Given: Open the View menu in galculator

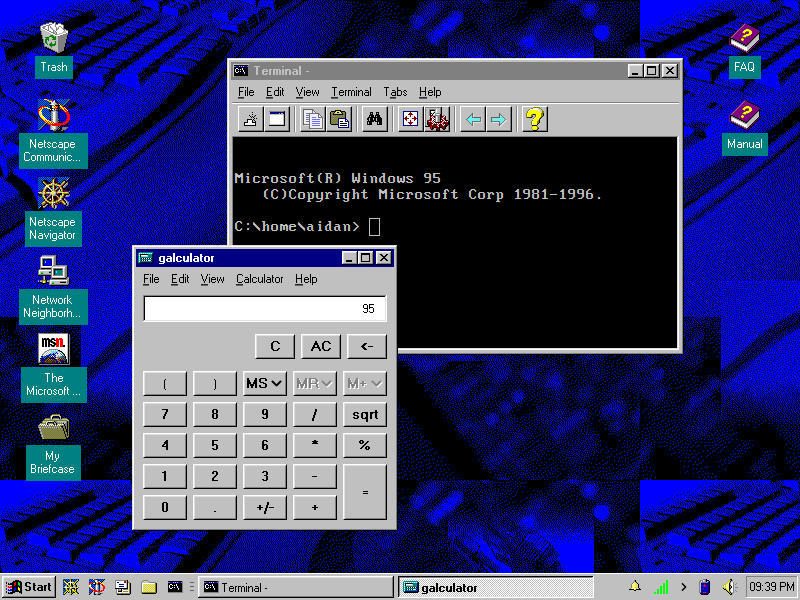Looking at the screenshot, I should click(x=212, y=279).
